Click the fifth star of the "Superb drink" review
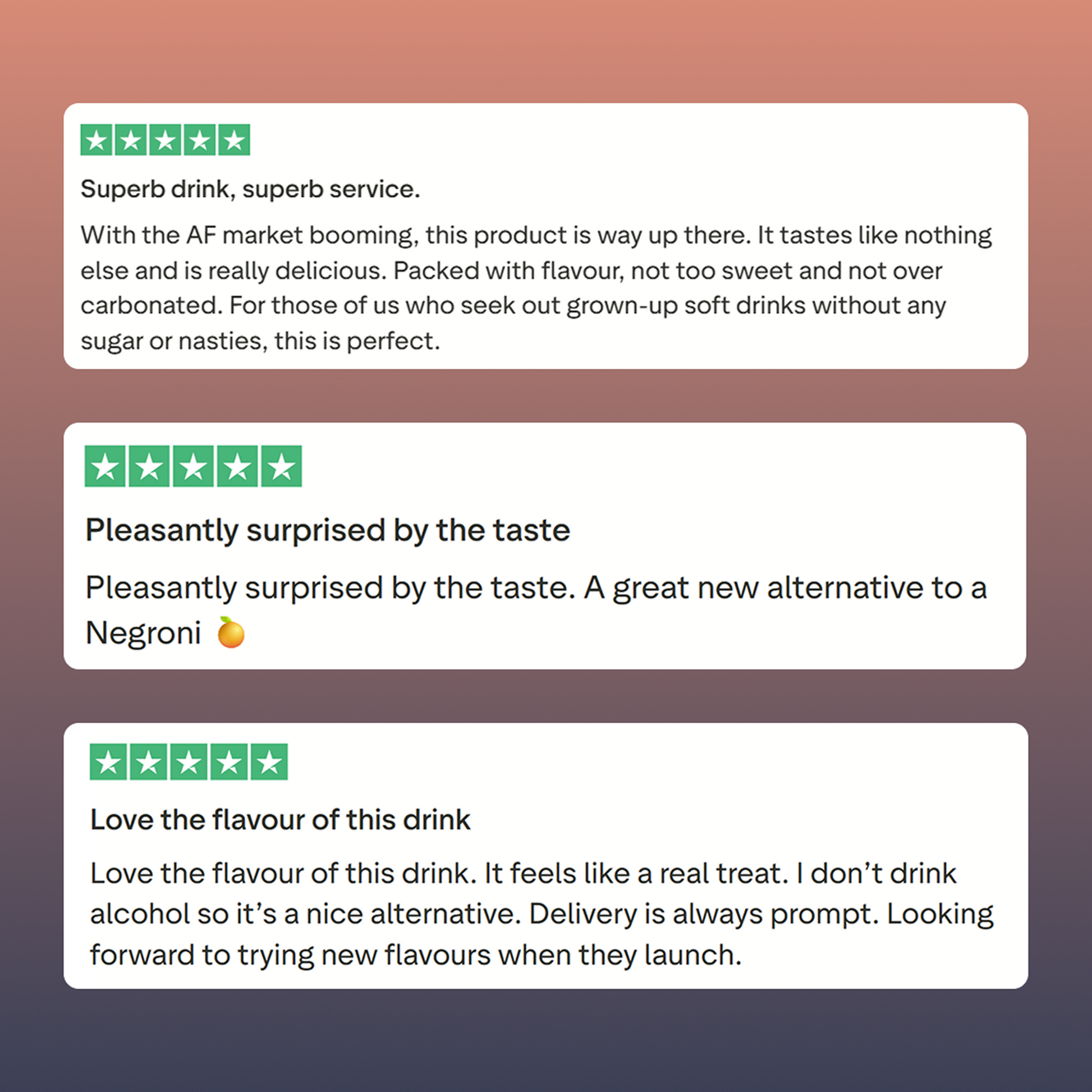Image resolution: width=1092 pixels, height=1092 pixels. click(234, 140)
